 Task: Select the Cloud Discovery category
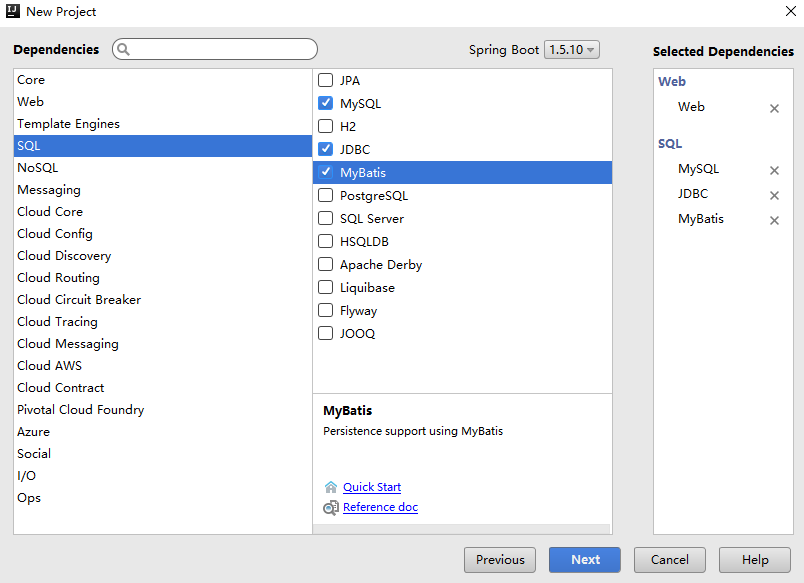pos(64,256)
